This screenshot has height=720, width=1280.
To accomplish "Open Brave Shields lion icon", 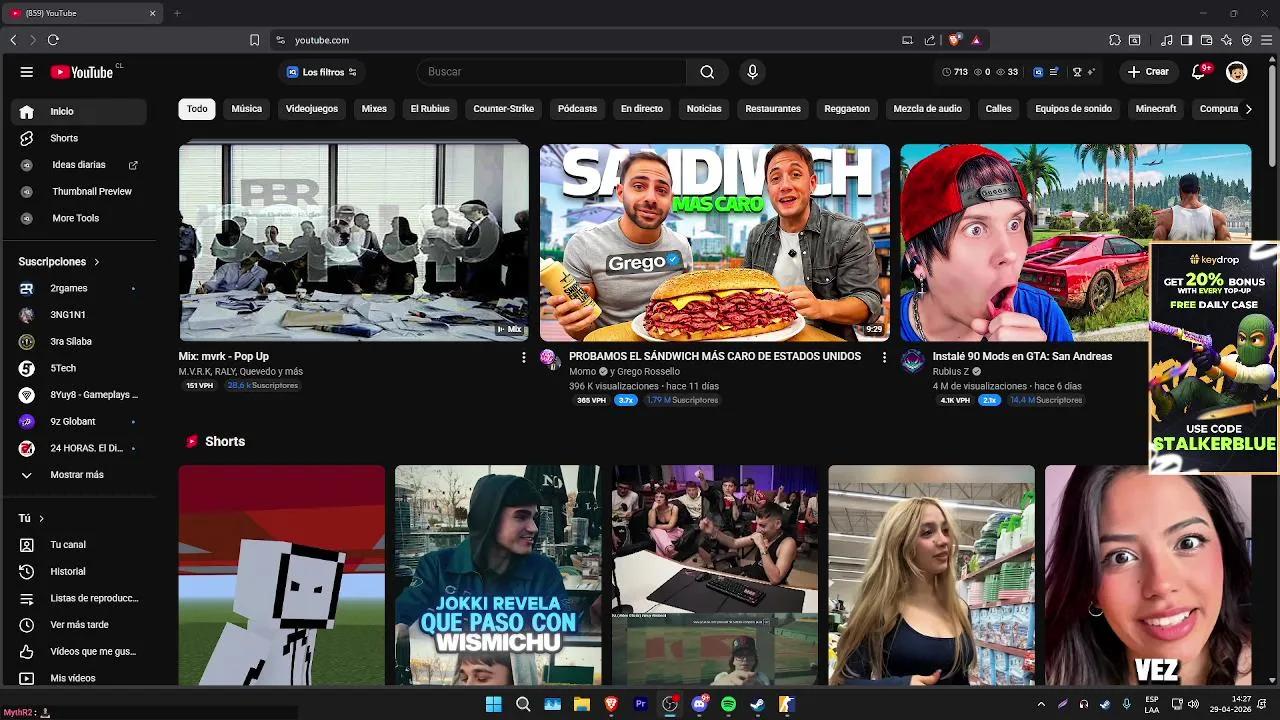I will click(x=954, y=40).
